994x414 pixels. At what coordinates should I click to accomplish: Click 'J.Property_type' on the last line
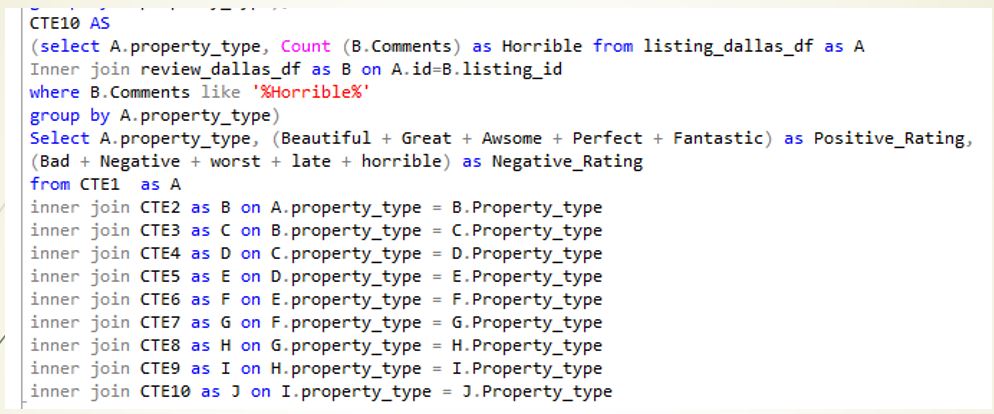point(537,392)
